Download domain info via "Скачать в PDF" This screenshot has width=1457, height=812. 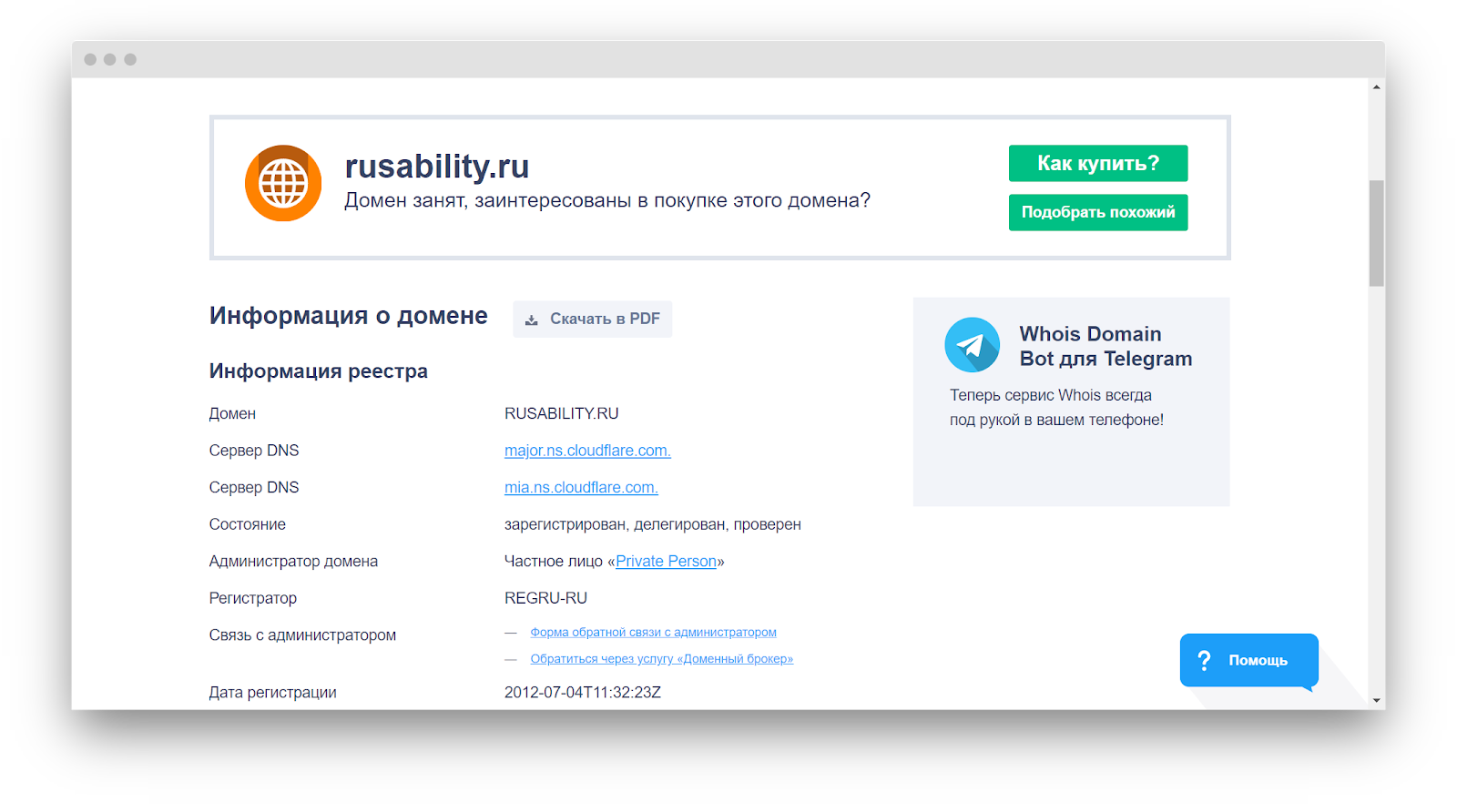click(592, 320)
